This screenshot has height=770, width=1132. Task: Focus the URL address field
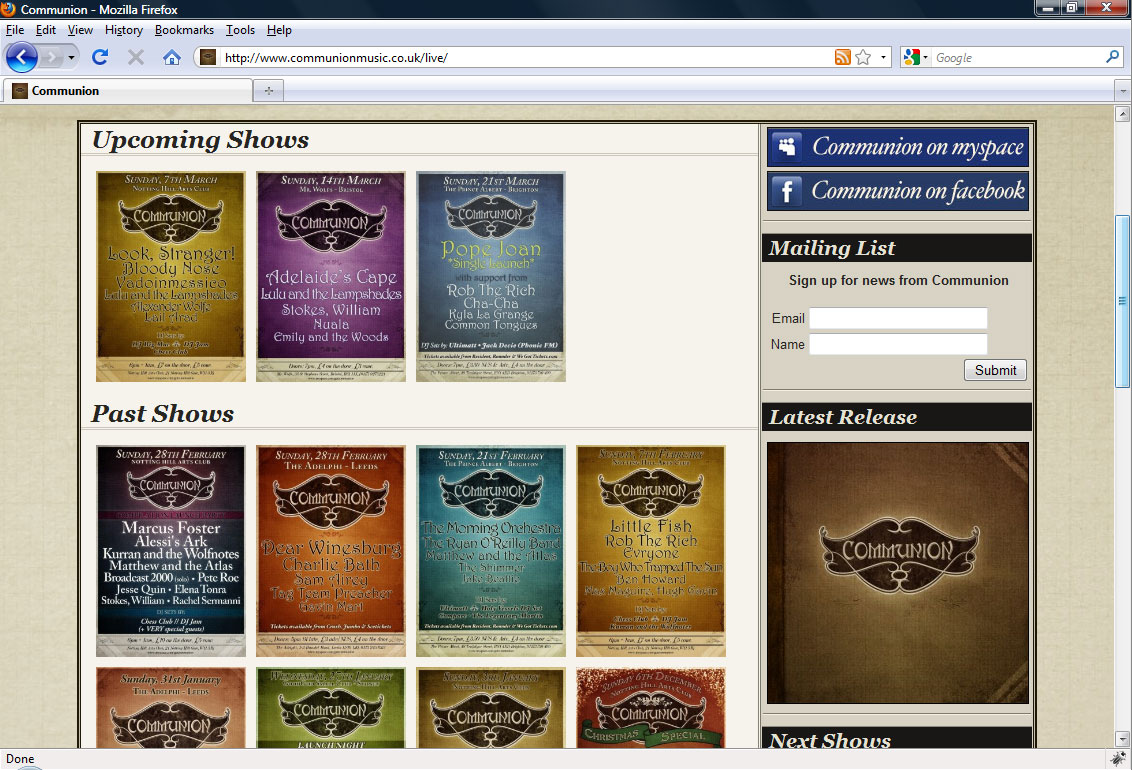pos(525,58)
